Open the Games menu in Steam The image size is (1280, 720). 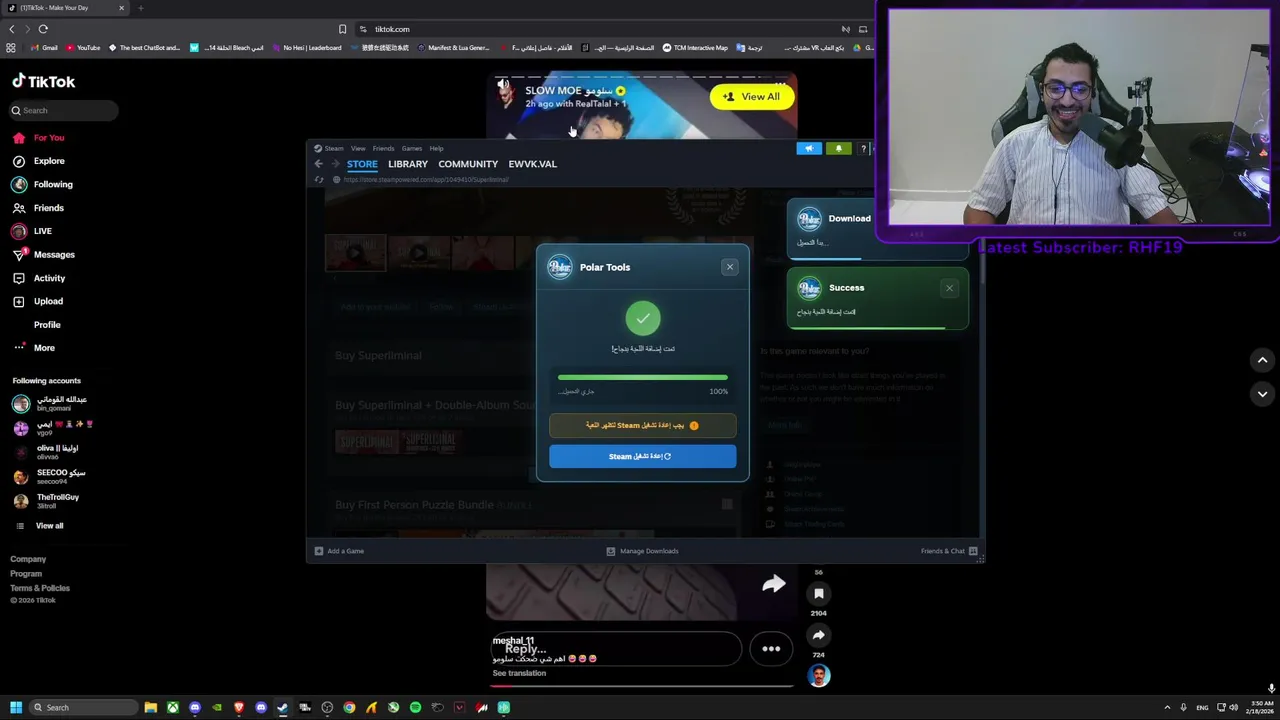pyautogui.click(x=411, y=149)
